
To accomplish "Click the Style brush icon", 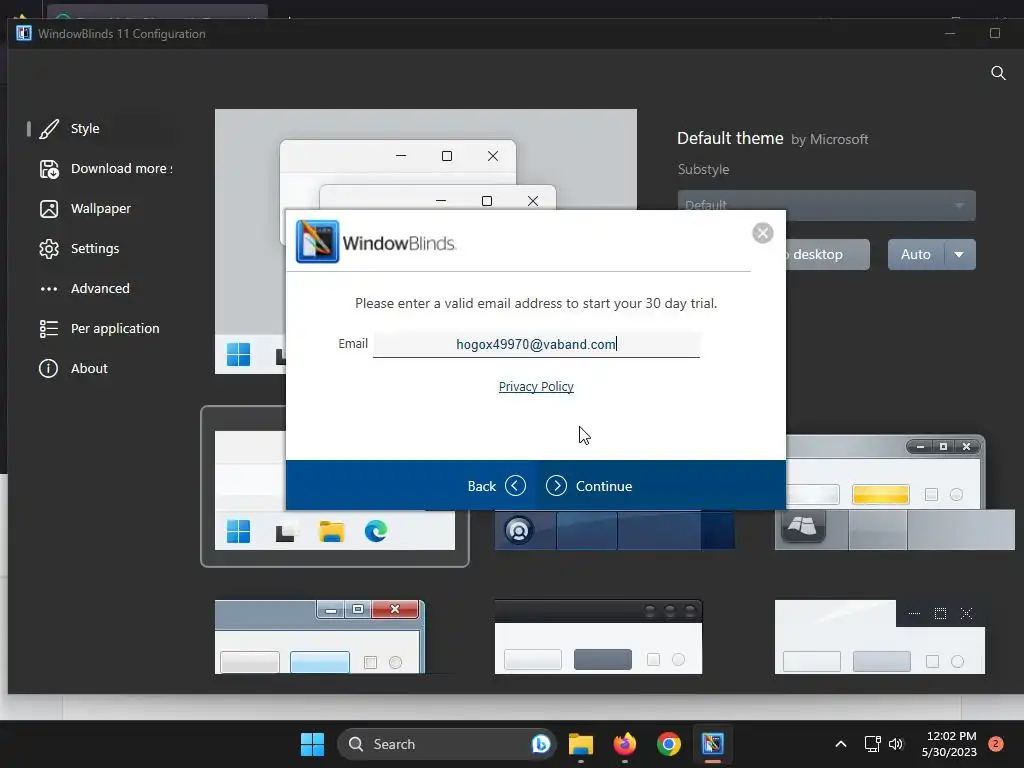I will click(49, 129).
